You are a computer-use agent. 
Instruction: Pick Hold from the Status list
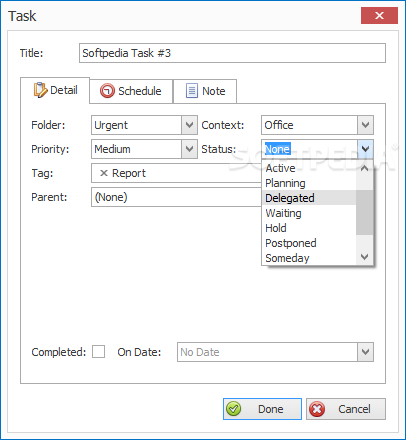coord(309,228)
